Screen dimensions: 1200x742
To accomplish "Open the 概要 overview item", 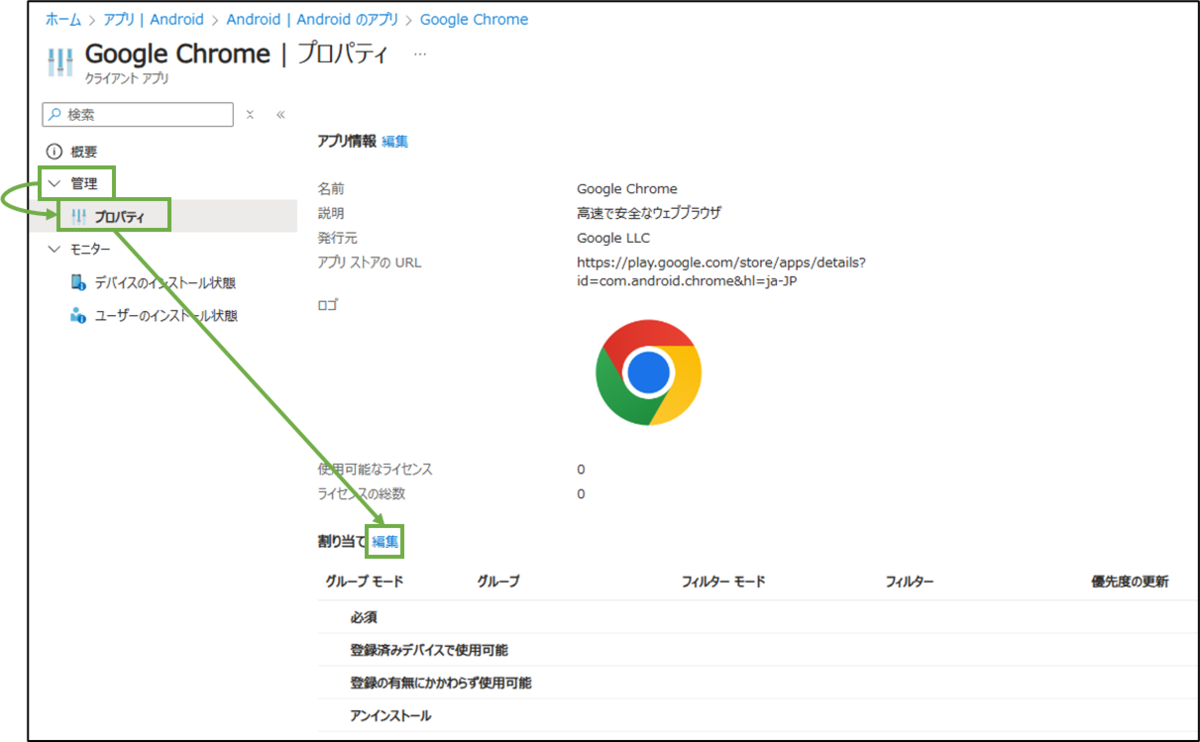I will (x=82, y=152).
